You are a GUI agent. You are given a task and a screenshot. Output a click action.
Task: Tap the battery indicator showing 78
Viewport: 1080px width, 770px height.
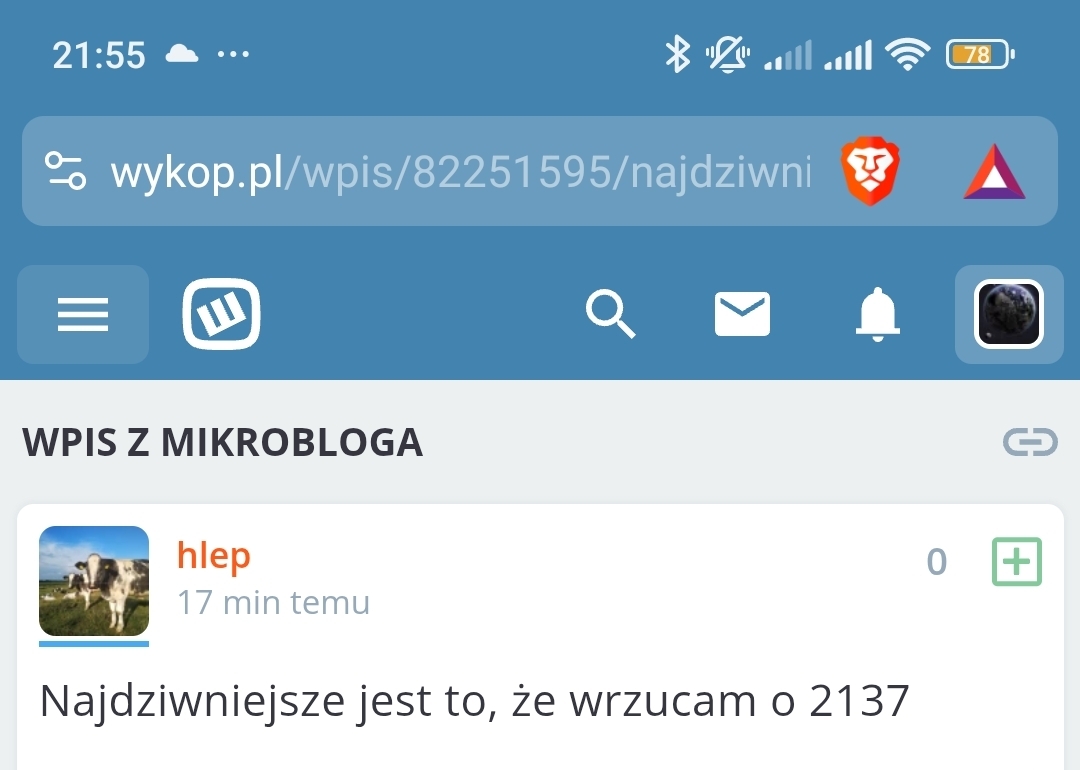point(980,54)
